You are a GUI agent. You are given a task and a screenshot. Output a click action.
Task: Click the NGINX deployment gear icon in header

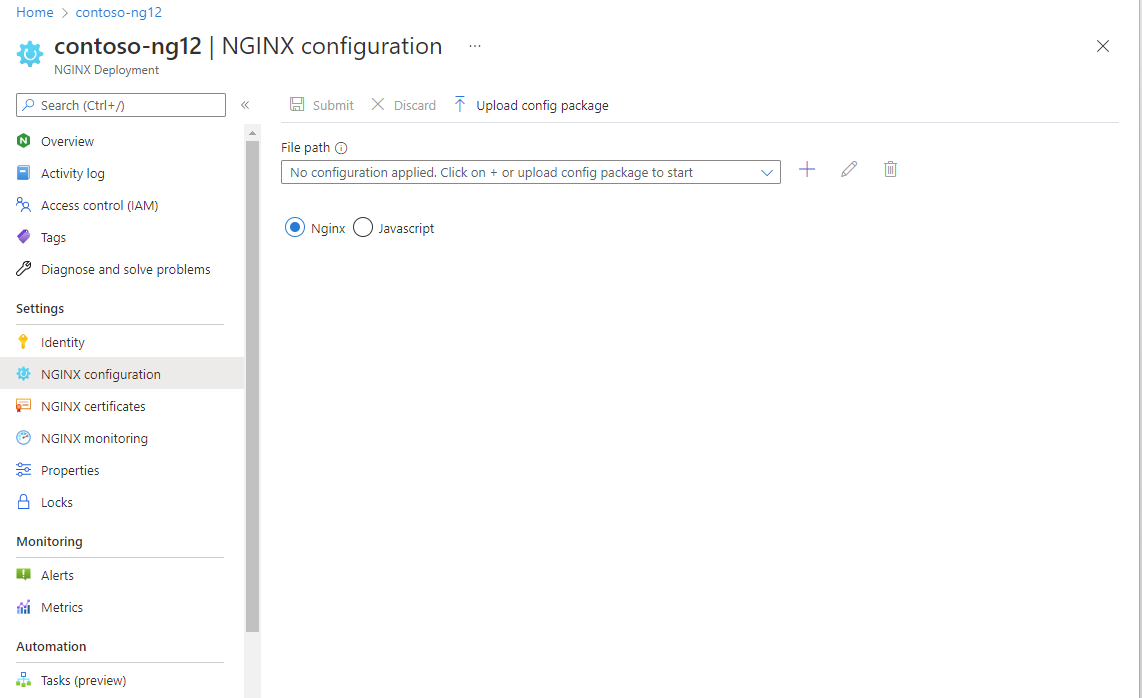[x=30, y=54]
